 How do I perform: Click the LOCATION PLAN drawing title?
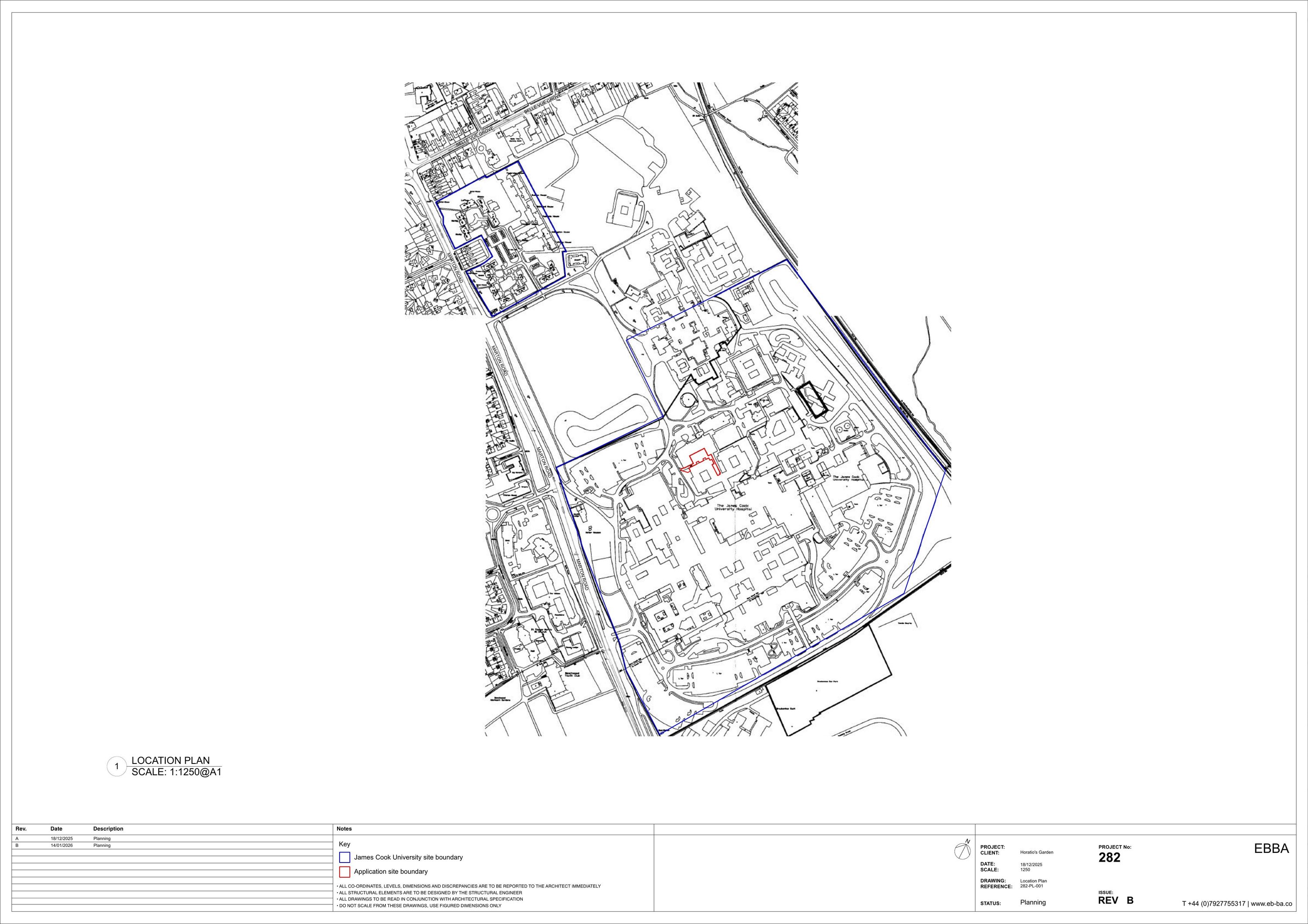tap(170, 760)
